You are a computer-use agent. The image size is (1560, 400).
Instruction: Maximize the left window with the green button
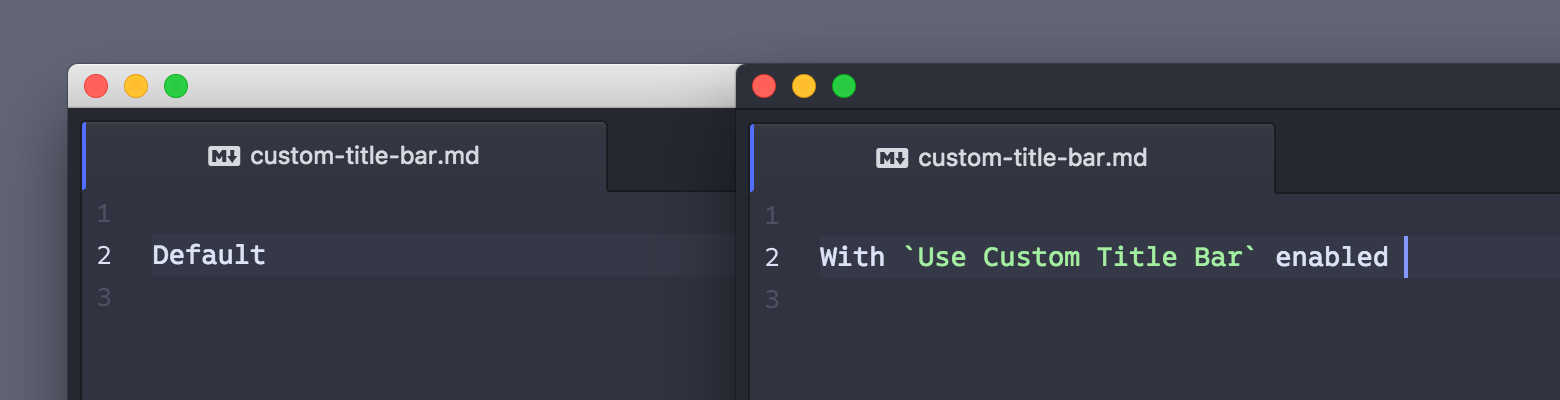176,86
